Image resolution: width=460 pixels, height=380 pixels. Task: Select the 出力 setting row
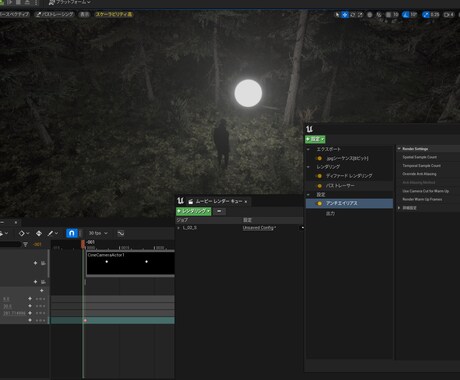click(349, 213)
